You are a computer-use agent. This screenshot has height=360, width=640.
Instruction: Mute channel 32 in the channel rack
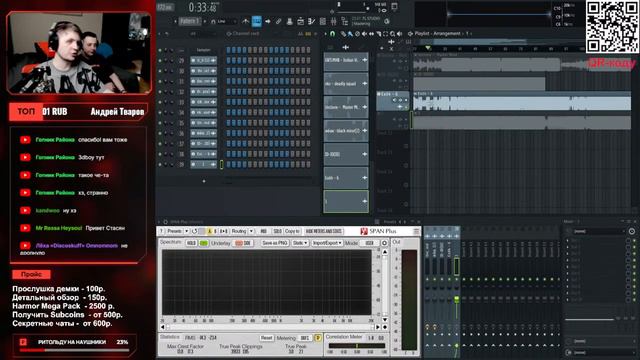click(160, 92)
